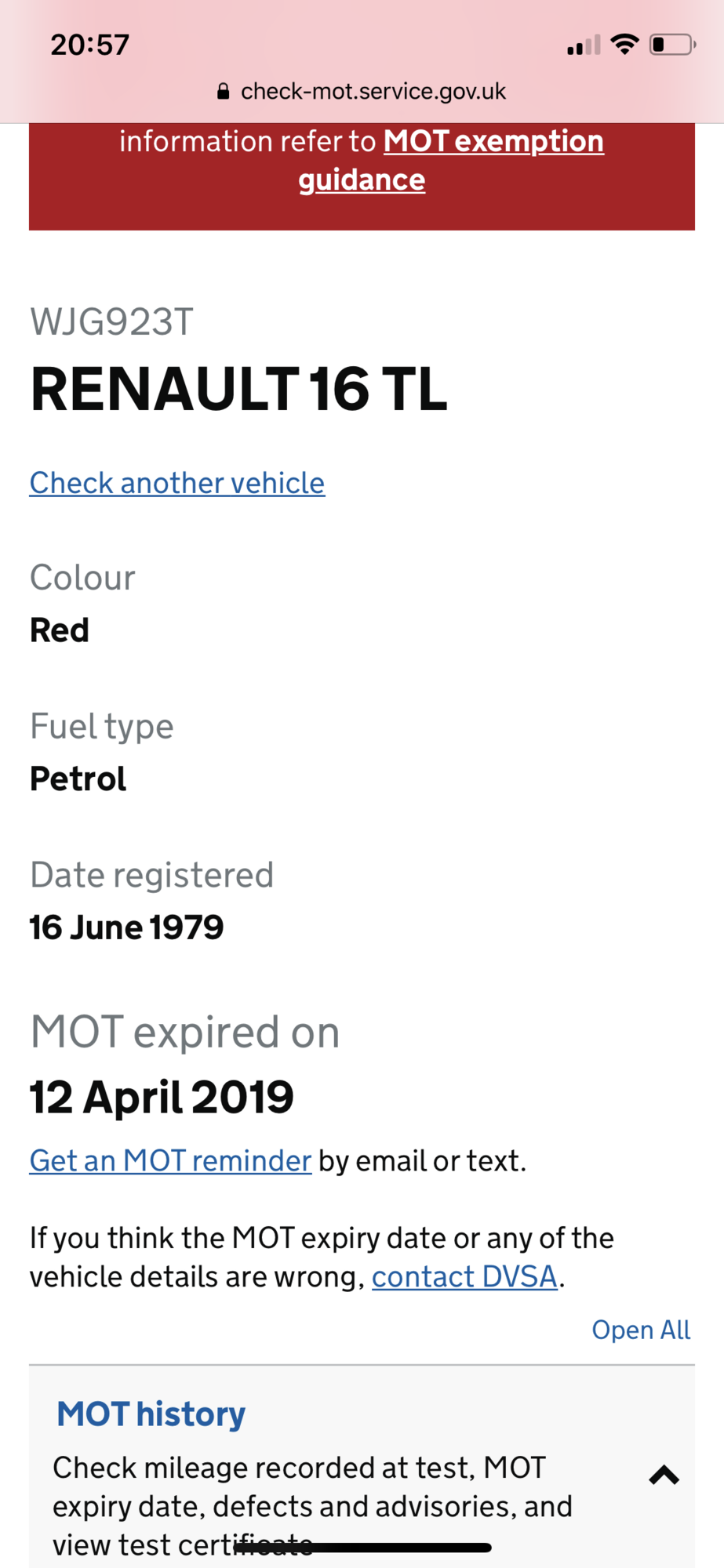Tap the 16 June 1979 registration date
The width and height of the screenshot is (724, 1568).
click(127, 927)
